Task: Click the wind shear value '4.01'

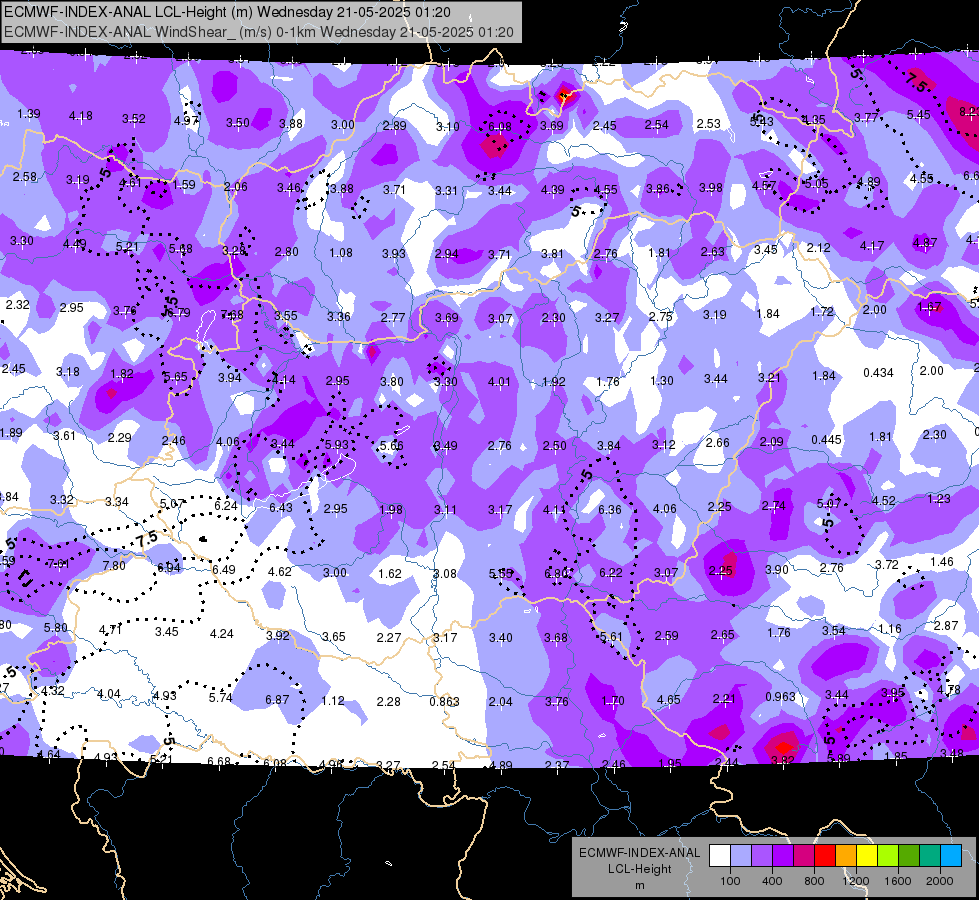Action: (499, 382)
